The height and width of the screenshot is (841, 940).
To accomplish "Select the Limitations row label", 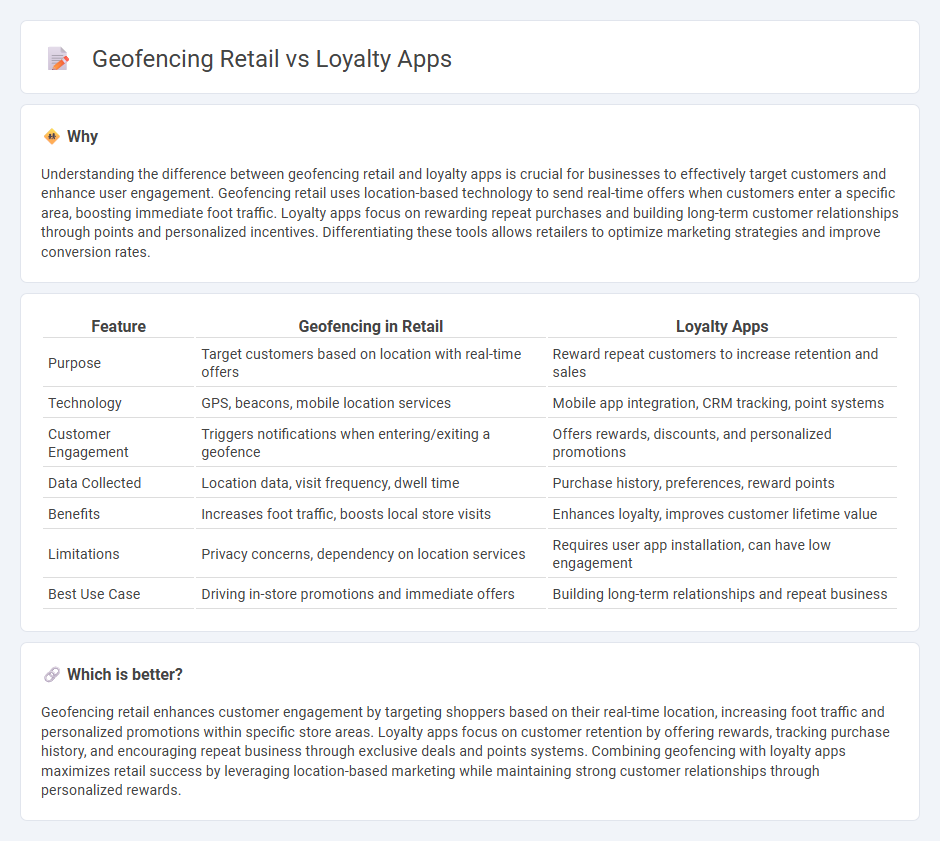I will 83,554.
